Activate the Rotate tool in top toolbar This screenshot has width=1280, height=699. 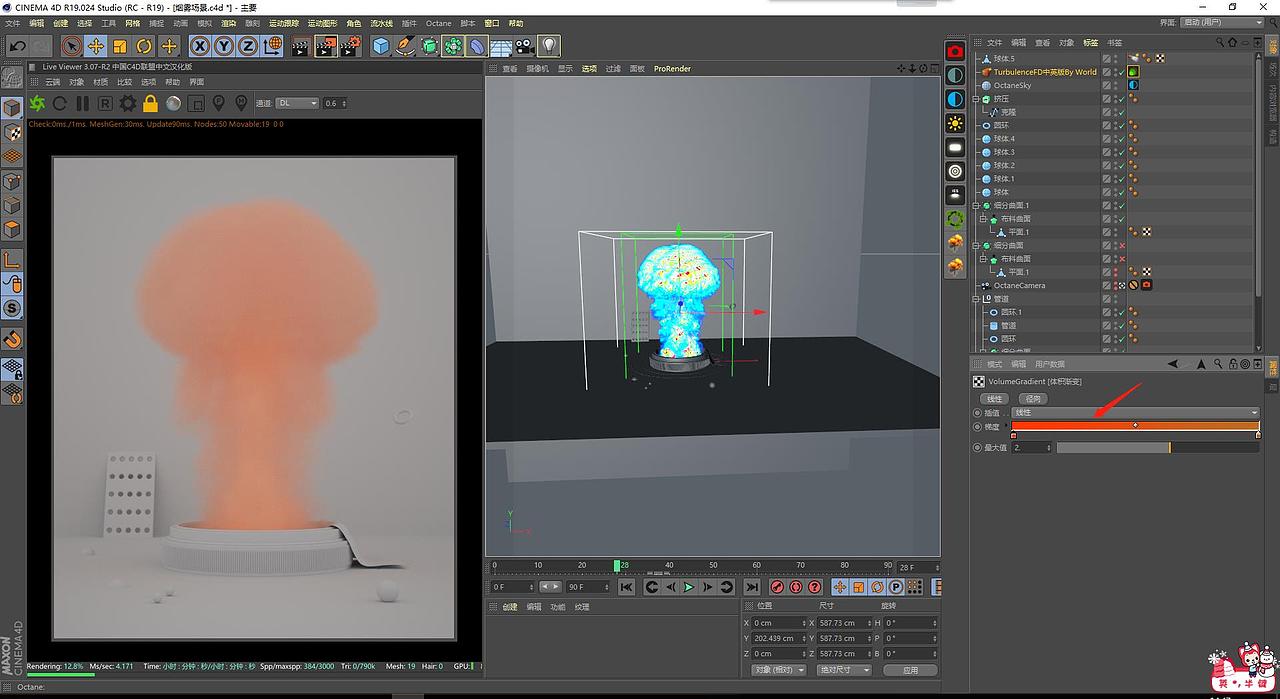(144, 46)
